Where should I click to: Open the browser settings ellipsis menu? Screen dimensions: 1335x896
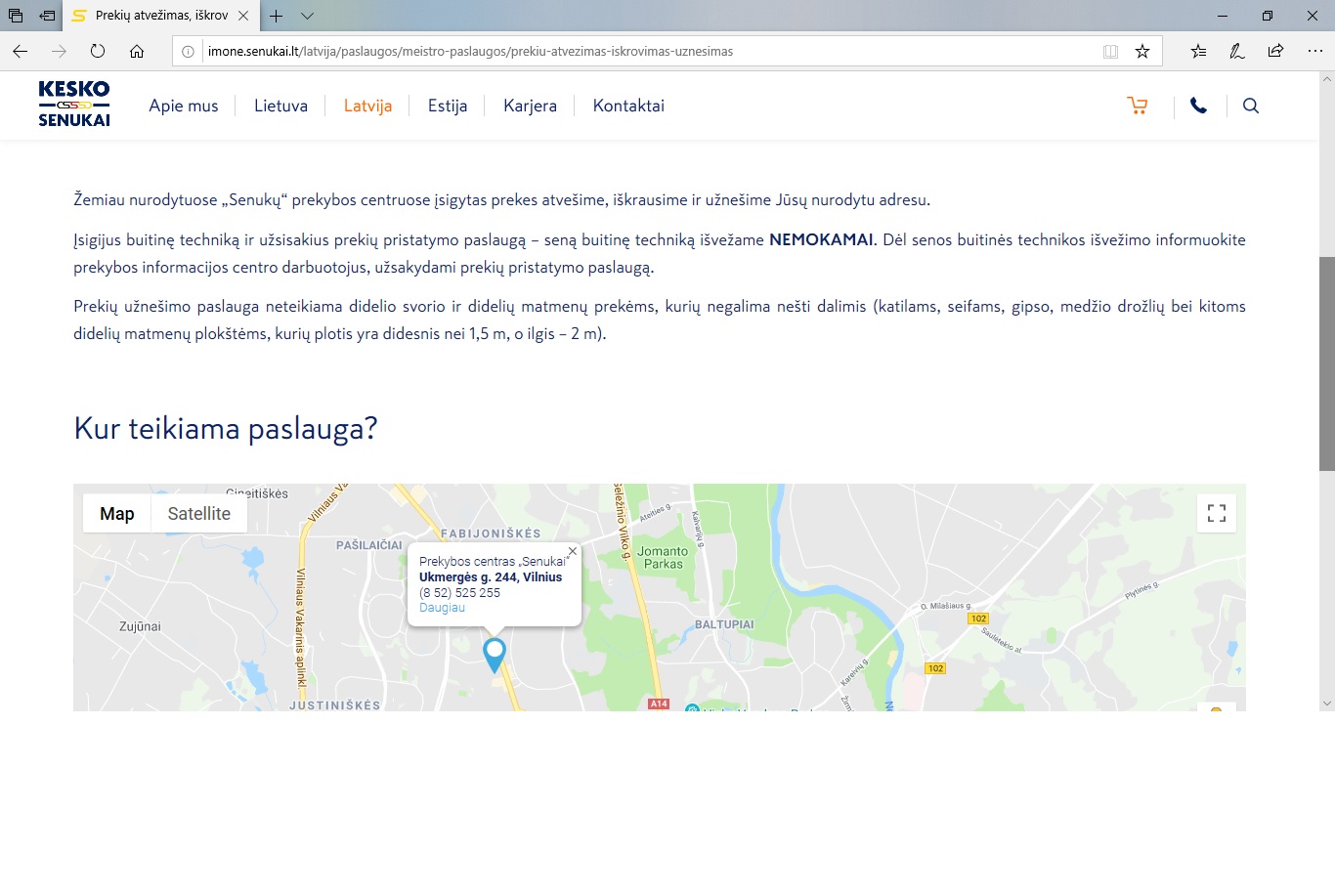[x=1314, y=52]
